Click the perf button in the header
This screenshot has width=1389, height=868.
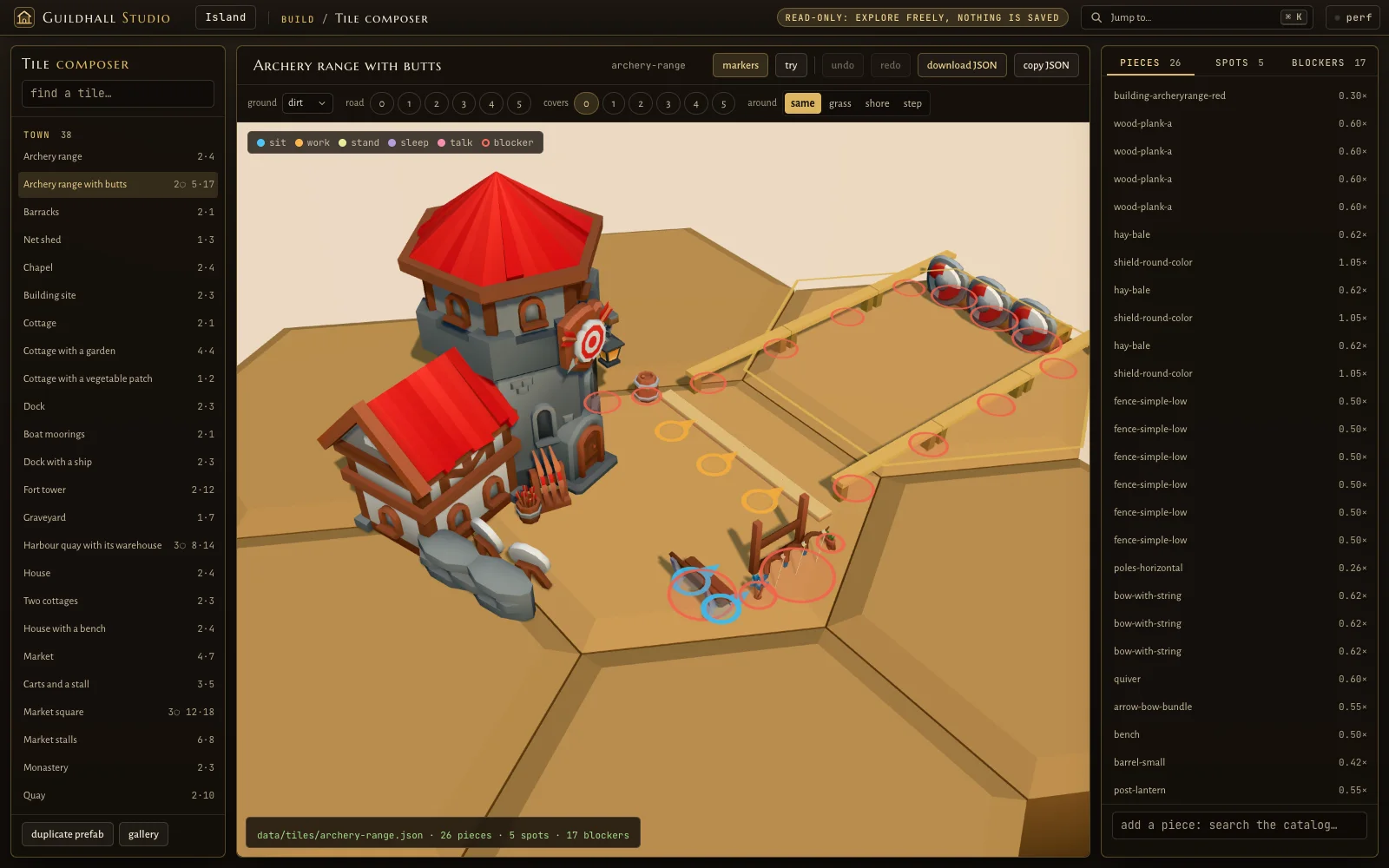click(1353, 17)
